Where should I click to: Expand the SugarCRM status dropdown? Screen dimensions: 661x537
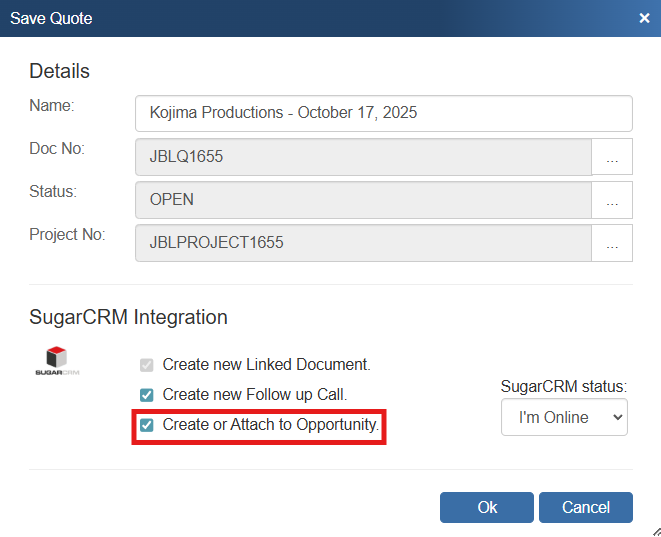coord(564,417)
